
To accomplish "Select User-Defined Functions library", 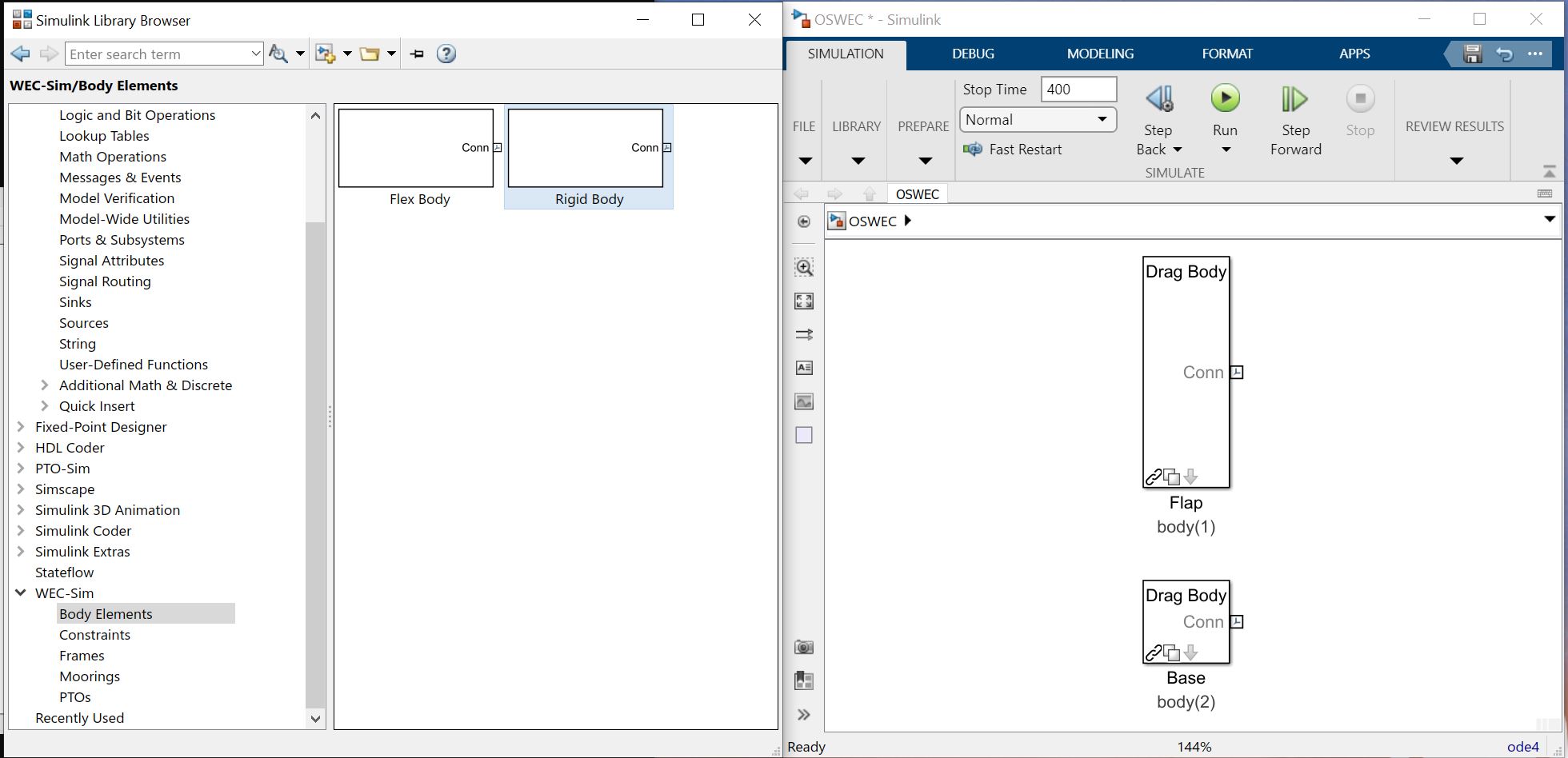I will [134, 365].
